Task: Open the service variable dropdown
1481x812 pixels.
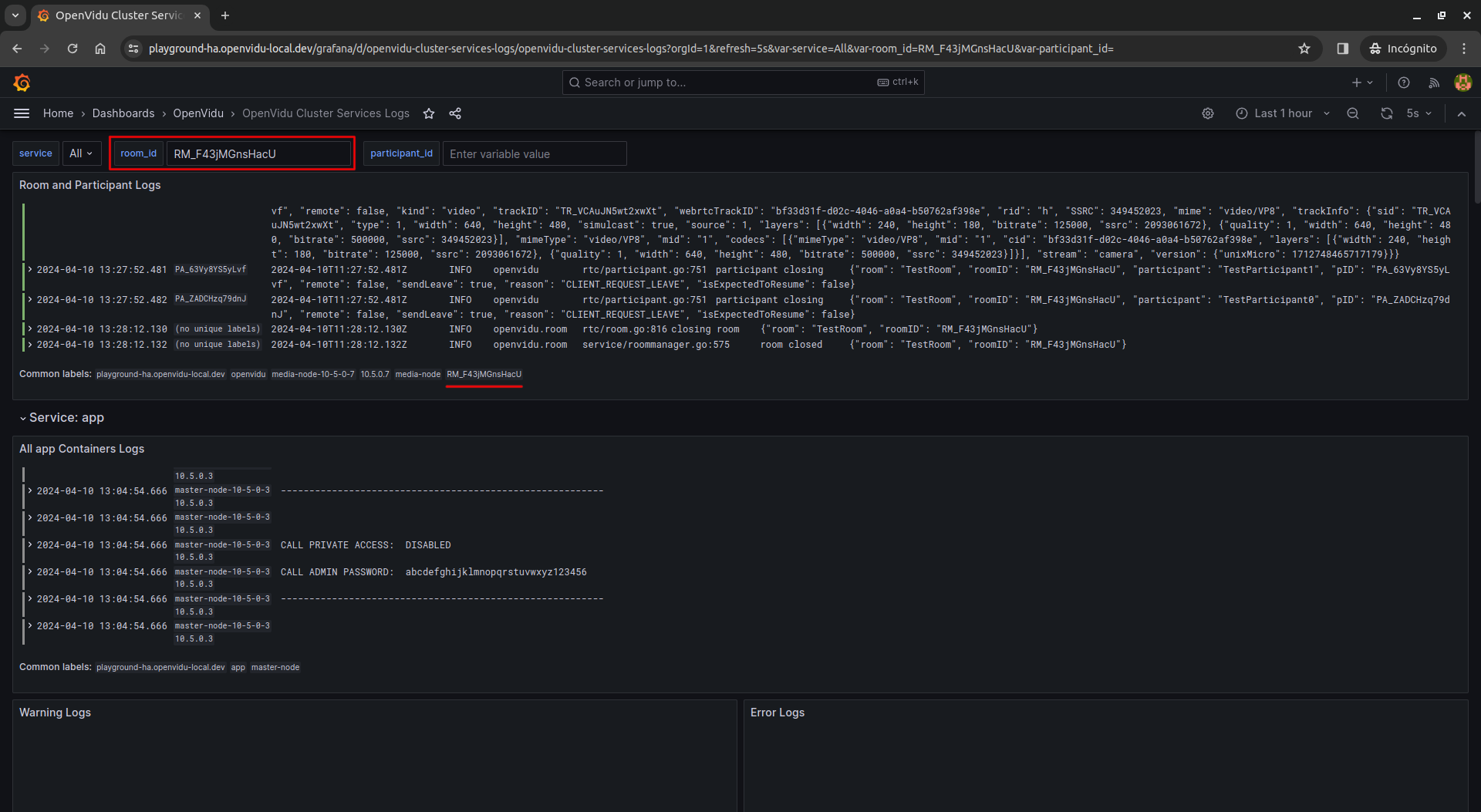Action: [x=81, y=153]
